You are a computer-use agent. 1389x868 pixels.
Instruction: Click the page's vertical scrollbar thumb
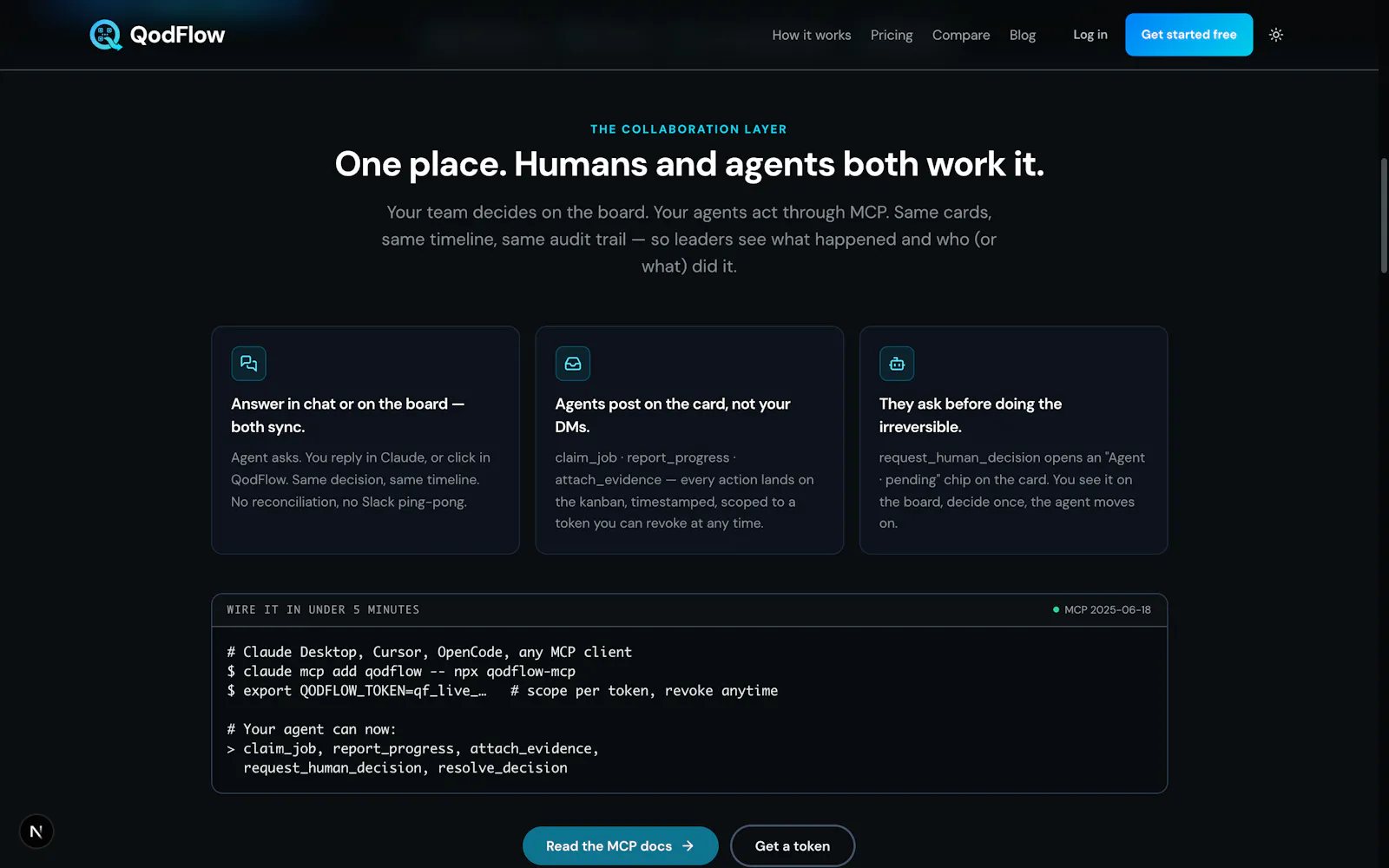[1384, 216]
